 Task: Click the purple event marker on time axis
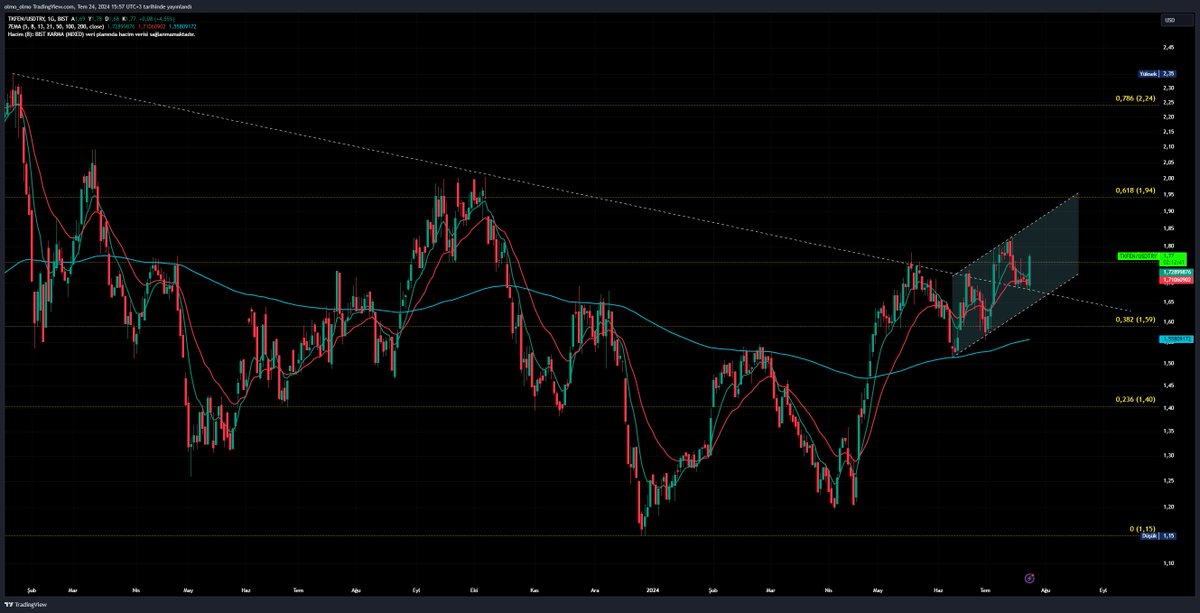[1029, 578]
